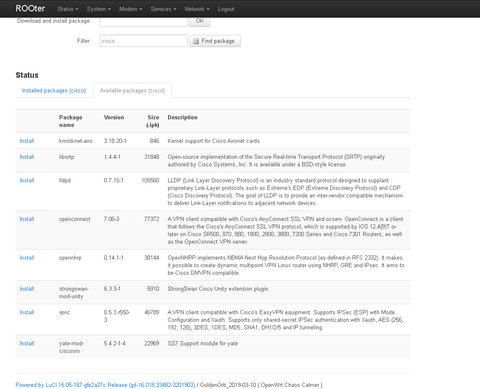Image resolution: width=480 pixels, height=389 pixels.
Task: Install the strongswan-mod-unity package
Action: pyautogui.click(x=27, y=289)
